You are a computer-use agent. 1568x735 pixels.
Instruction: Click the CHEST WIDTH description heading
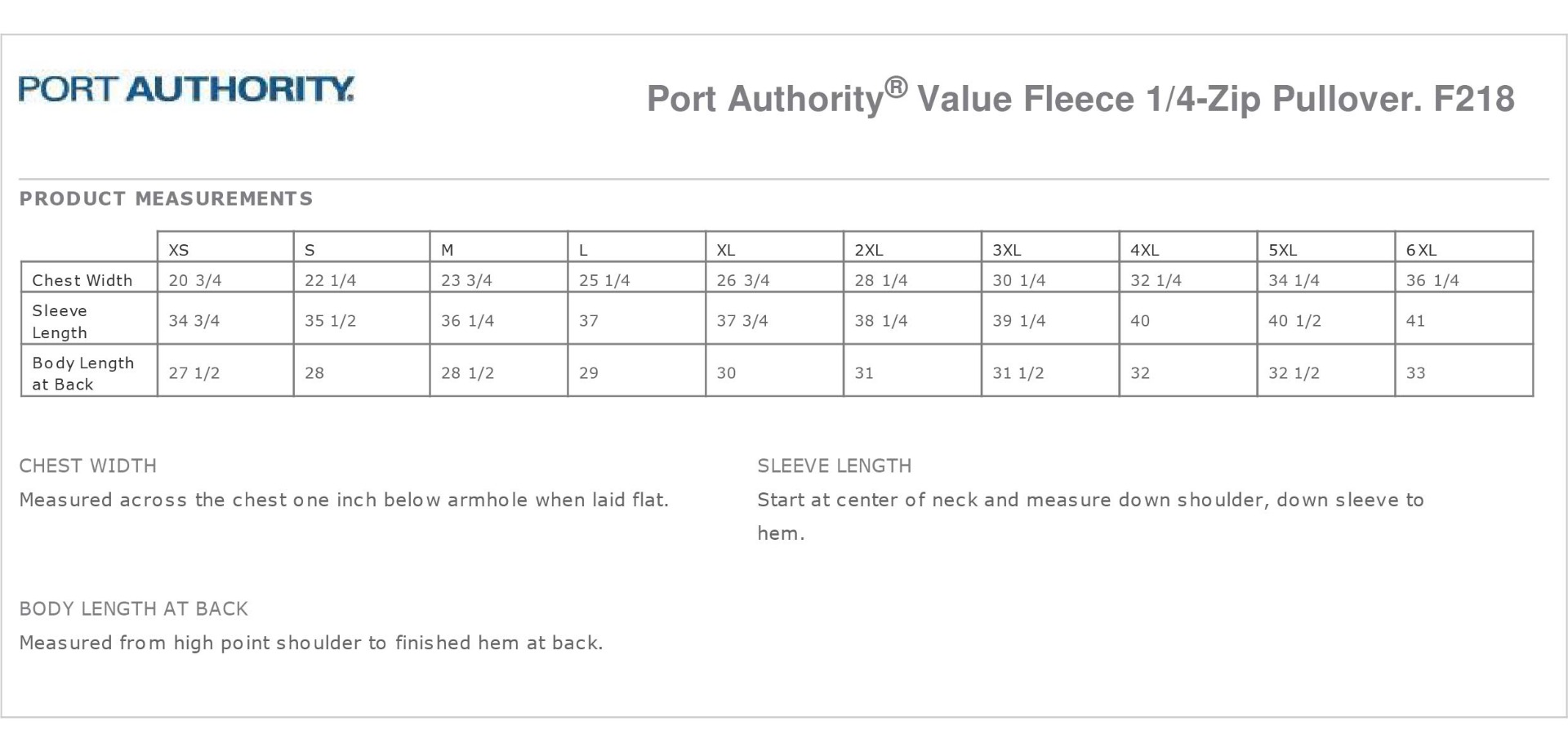click(x=88, y=465)
